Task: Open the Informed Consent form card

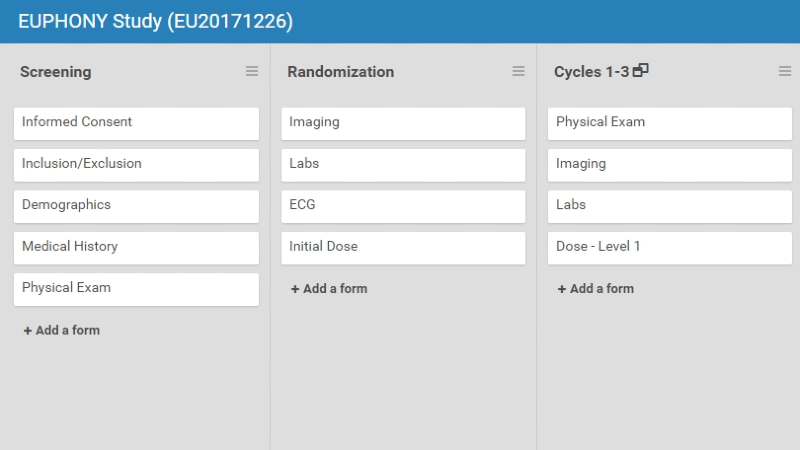Action: tap(136, 123)
